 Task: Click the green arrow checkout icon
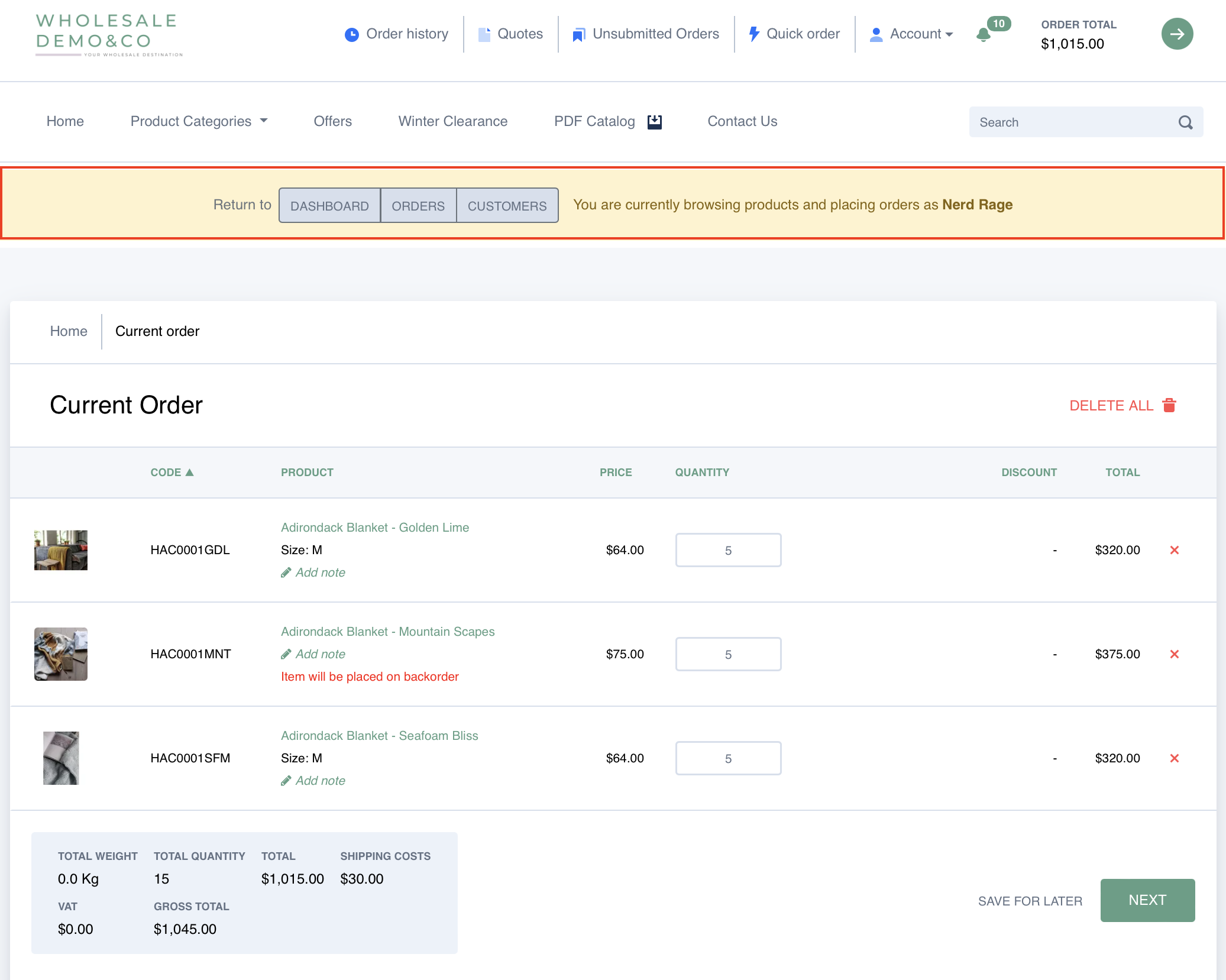1176,34
